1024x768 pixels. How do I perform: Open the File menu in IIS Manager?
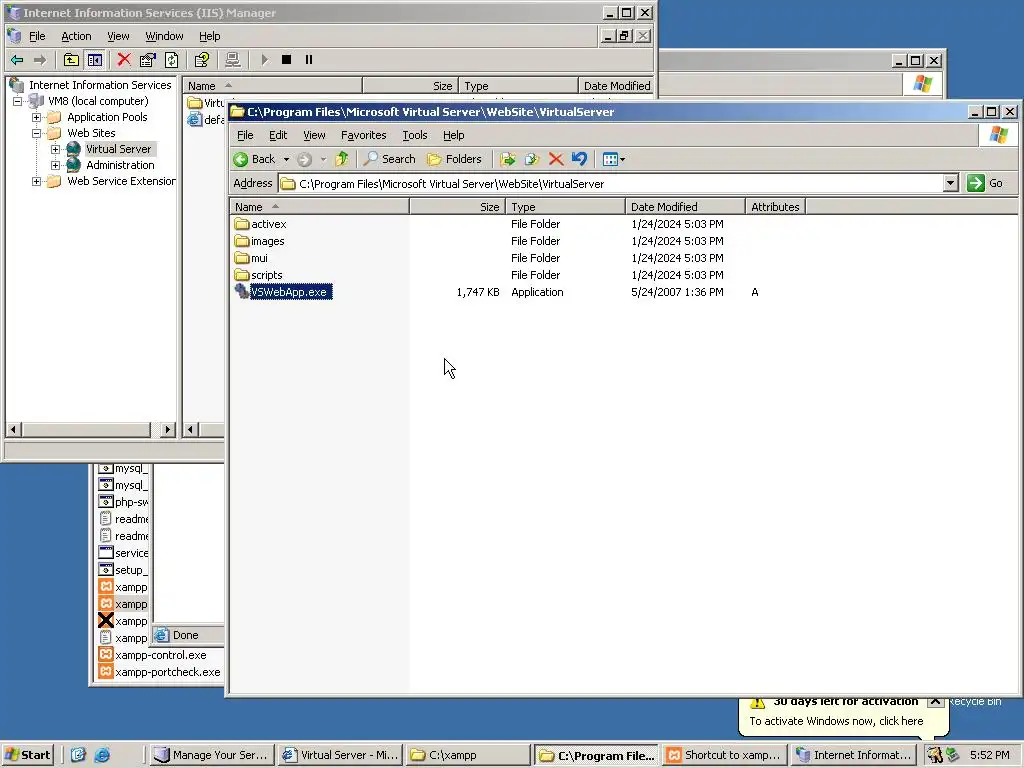(37, 37)
